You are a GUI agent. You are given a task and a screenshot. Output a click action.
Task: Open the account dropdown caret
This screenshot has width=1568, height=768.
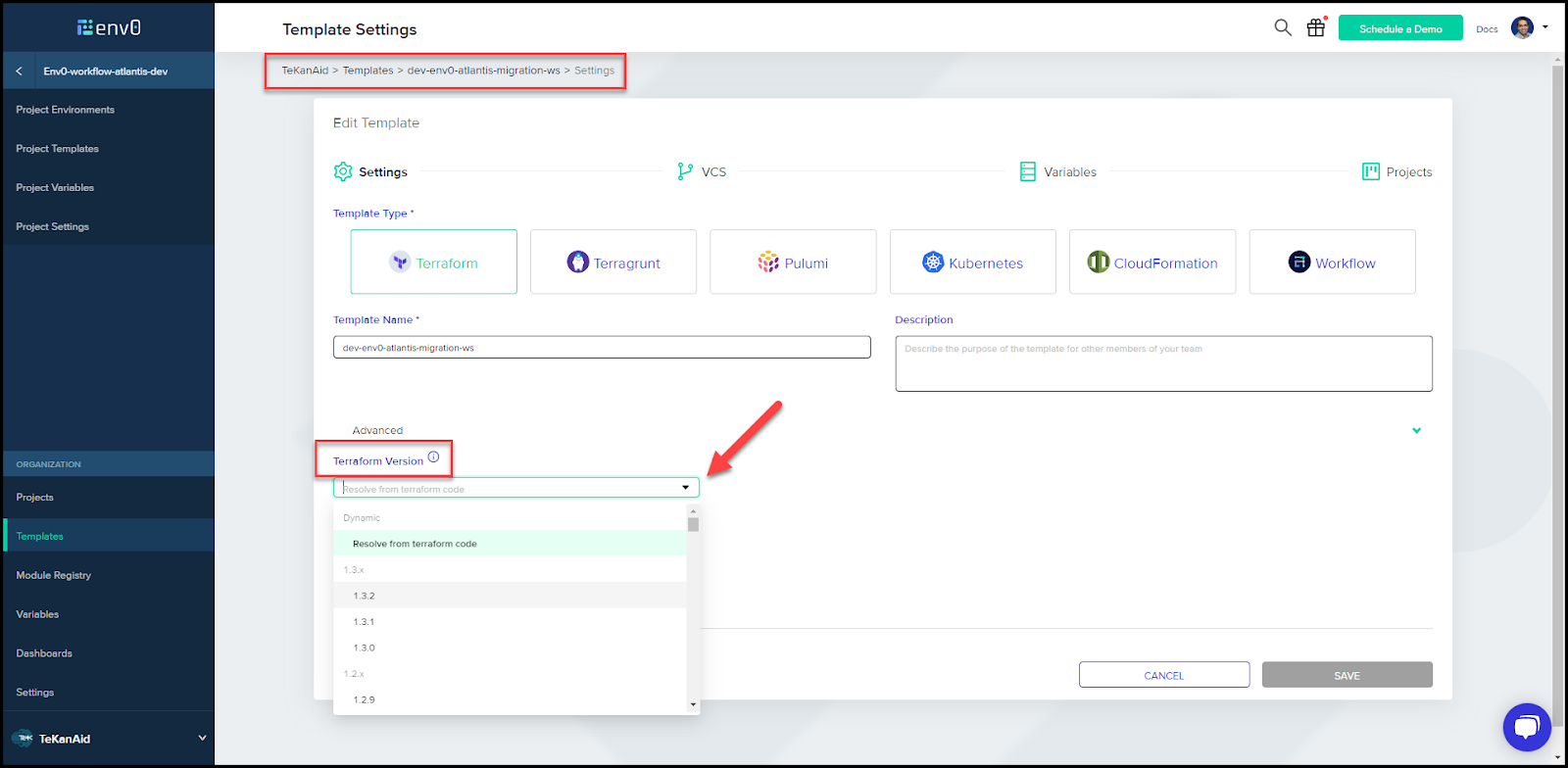[1545, 27]
